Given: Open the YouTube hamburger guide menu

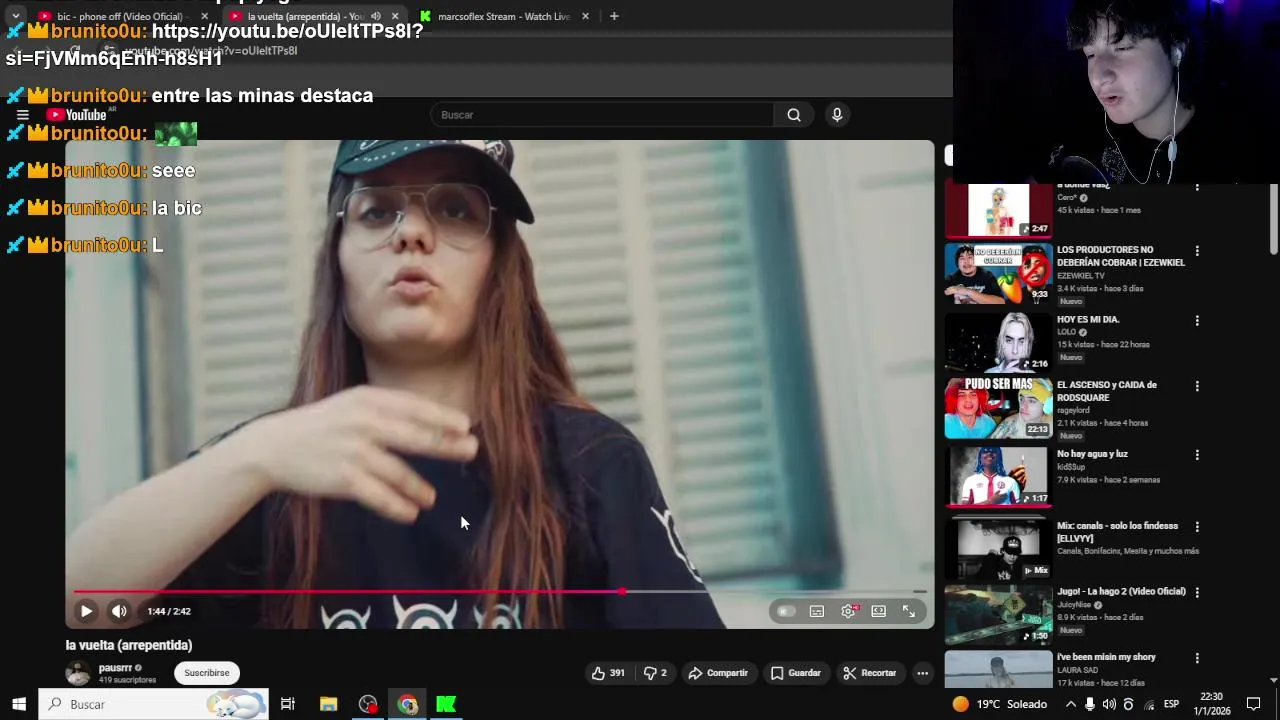Looking at the screenshot, I should pyautogui.click(x=22, y=115).
